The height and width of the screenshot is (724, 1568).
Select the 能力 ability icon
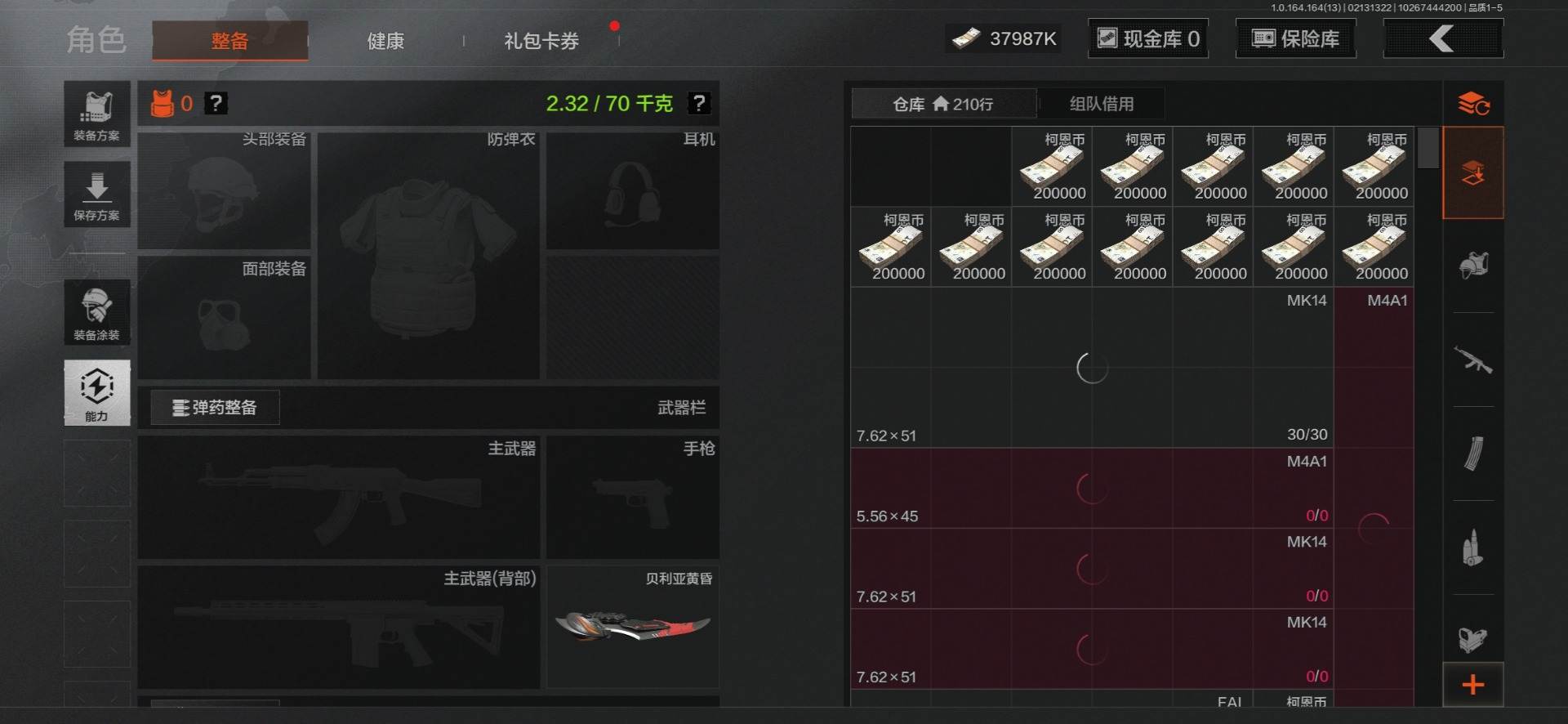tap(97, 393)
